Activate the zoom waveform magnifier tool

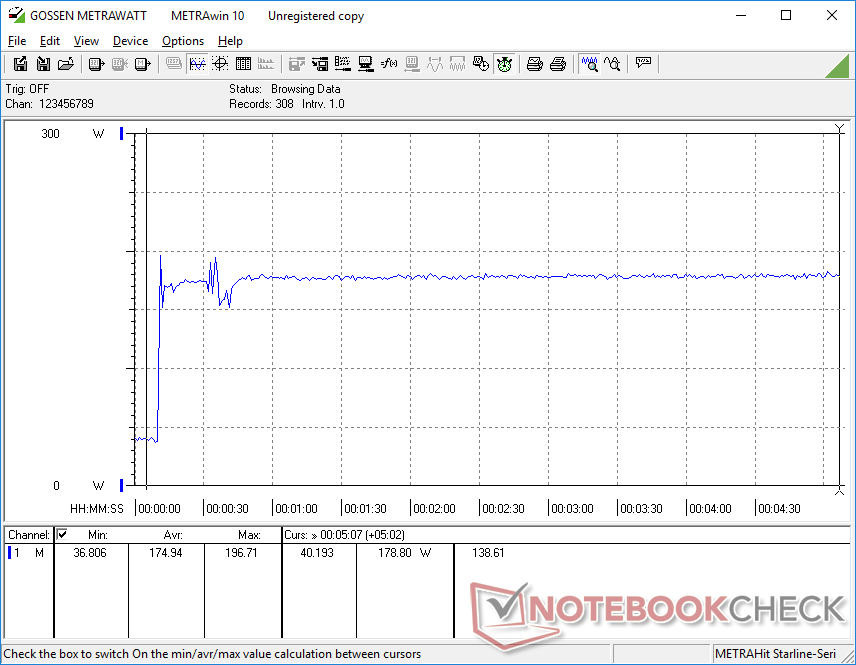589,64
